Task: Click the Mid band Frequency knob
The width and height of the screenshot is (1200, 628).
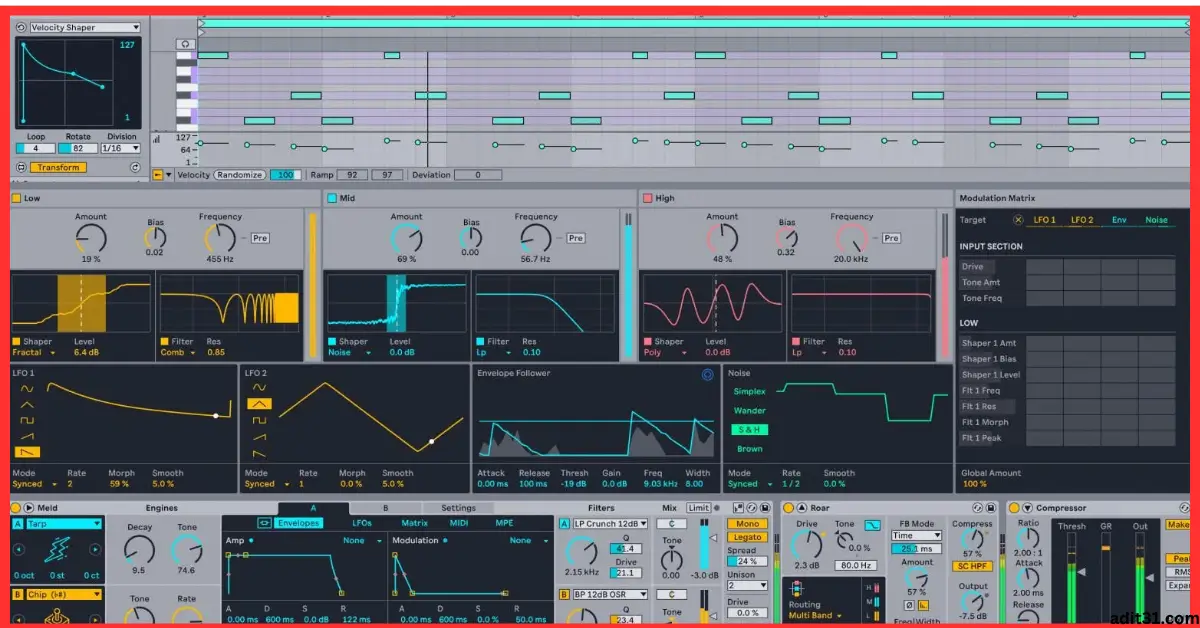Action: (x=535, y=238)
